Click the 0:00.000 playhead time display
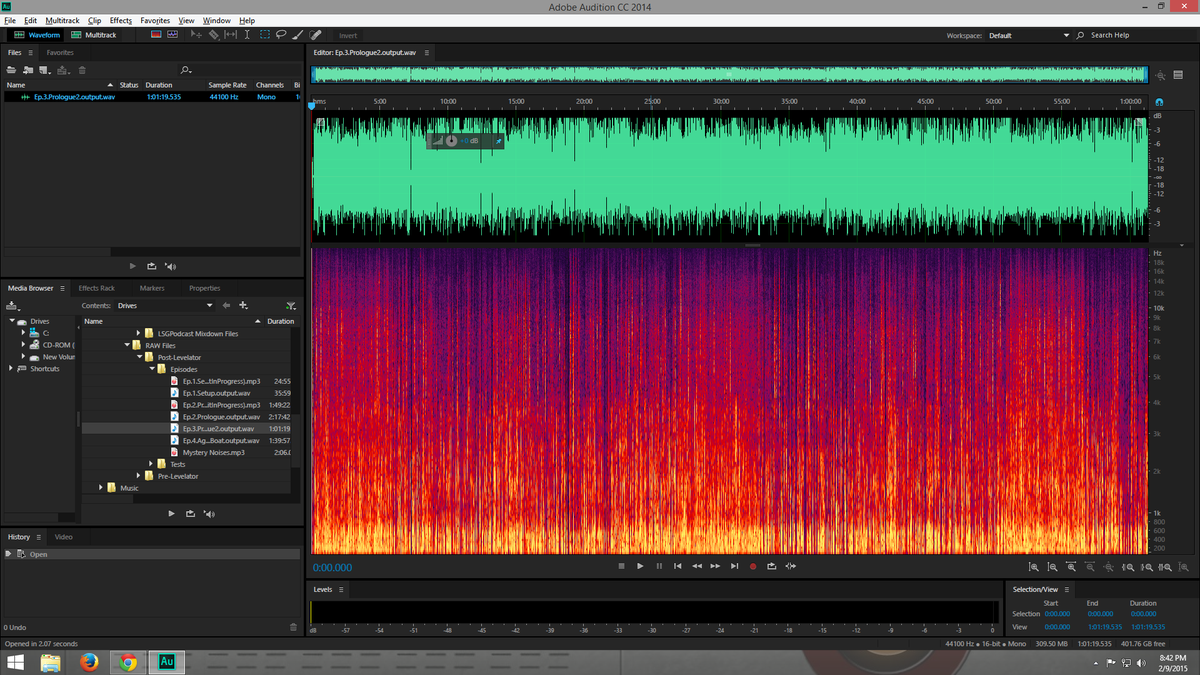1200x675 pixels. tap(335, 567)
